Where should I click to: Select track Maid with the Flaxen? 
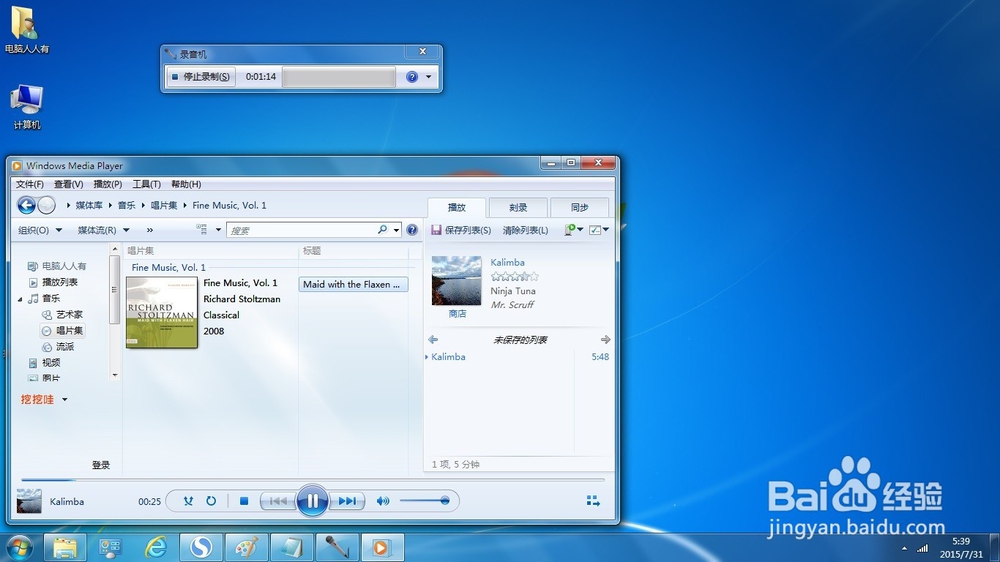353,285
